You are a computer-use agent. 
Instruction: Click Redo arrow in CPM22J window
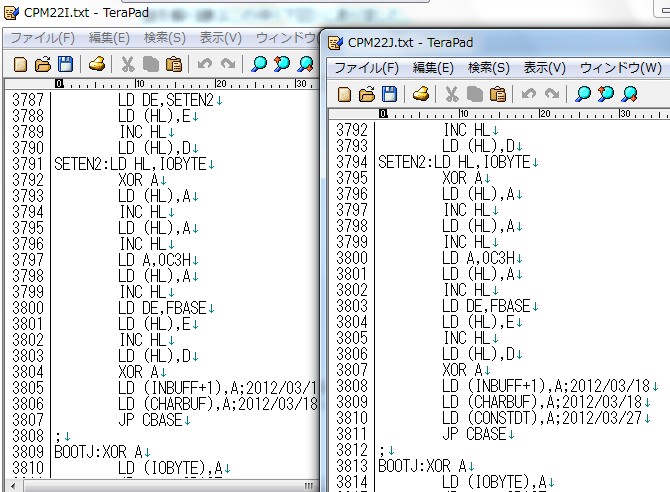[552, 94]
